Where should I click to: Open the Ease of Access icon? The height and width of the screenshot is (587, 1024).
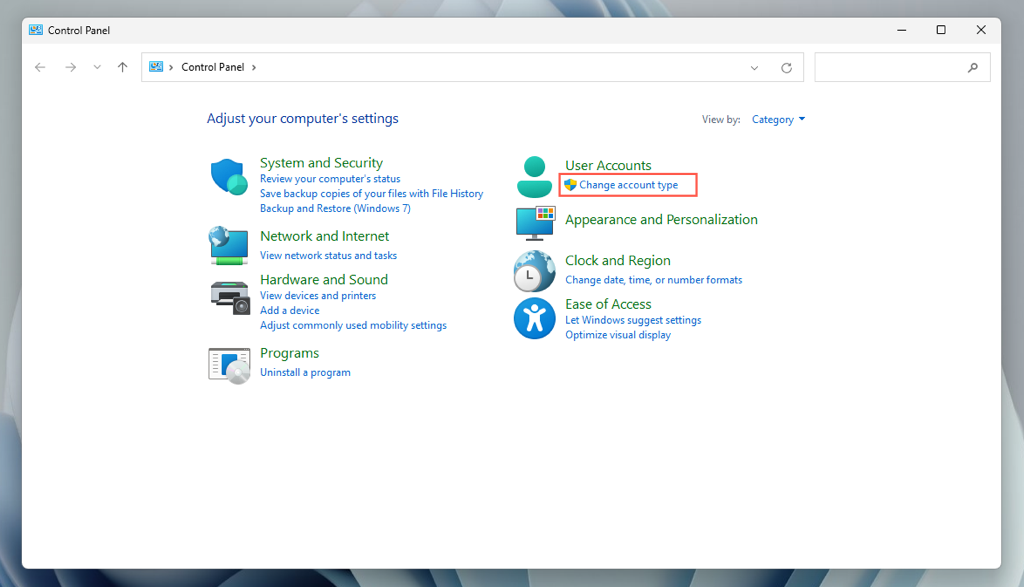pos(535,319)
